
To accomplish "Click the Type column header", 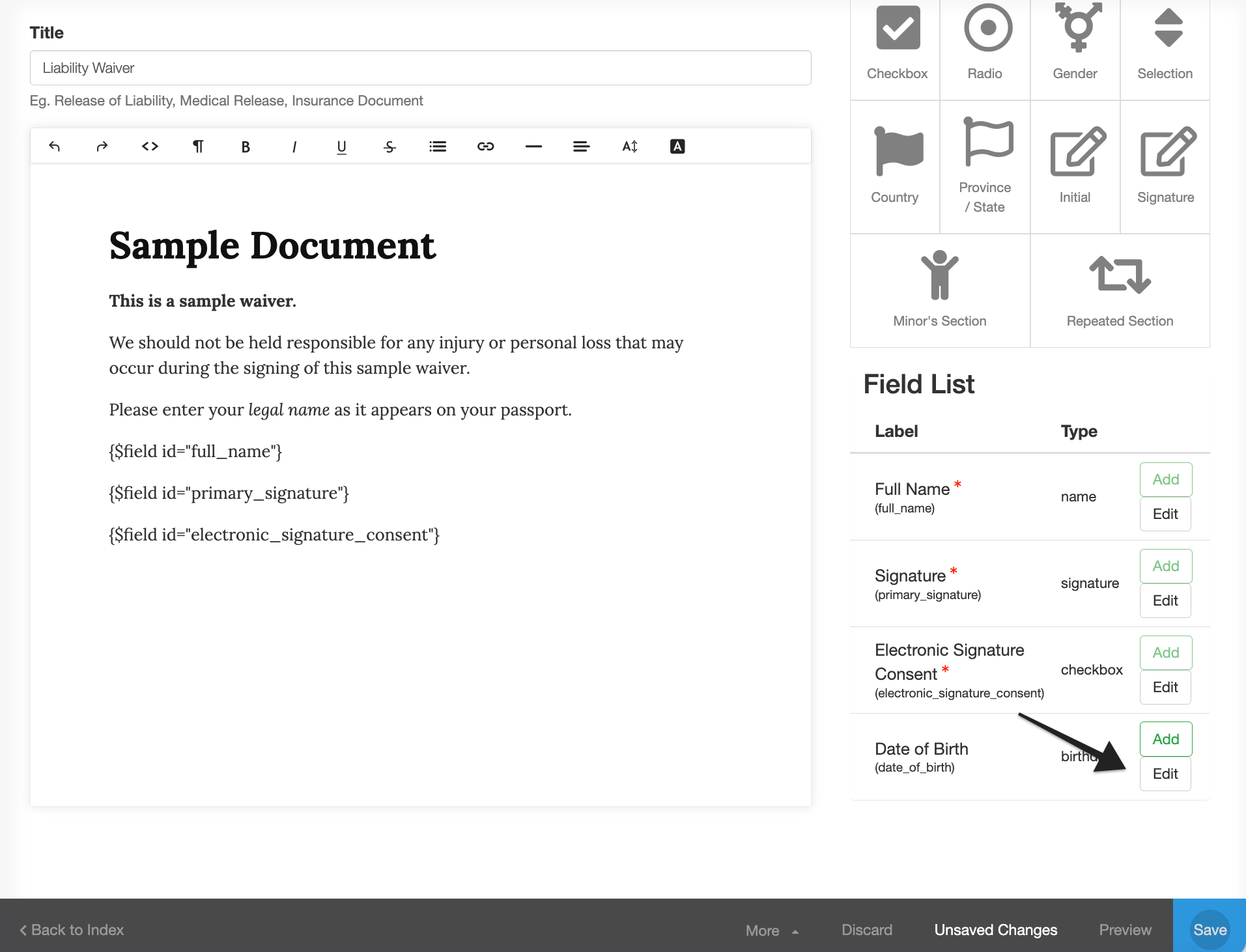I will pos(1079,431).
